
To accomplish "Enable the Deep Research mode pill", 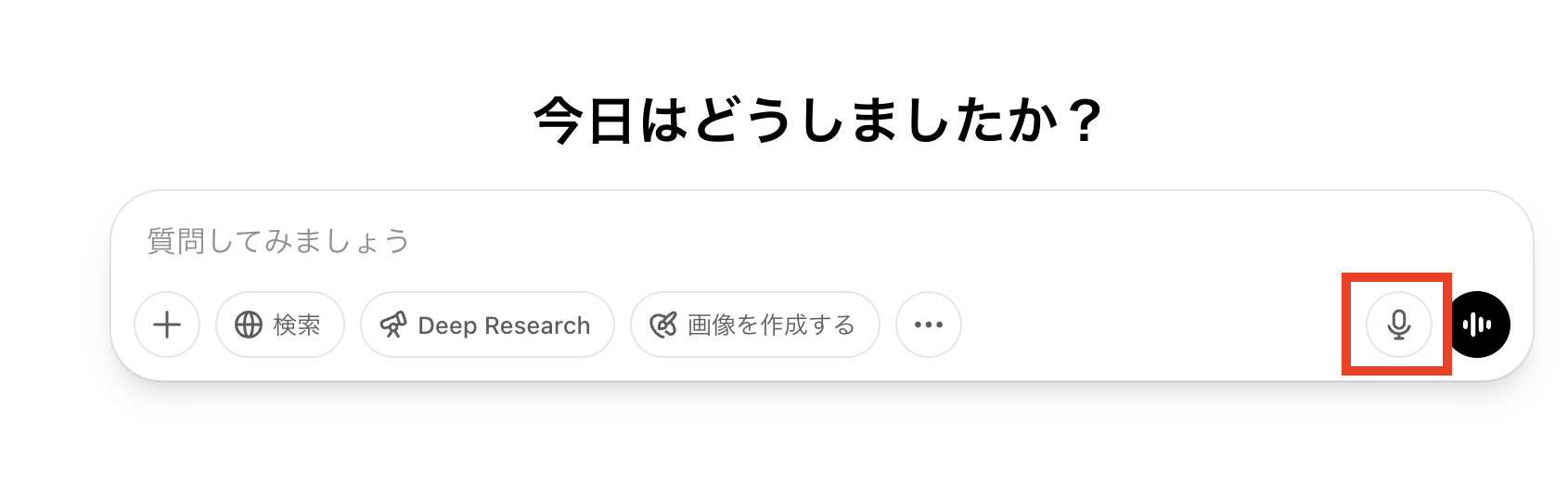I will point(487,325).
